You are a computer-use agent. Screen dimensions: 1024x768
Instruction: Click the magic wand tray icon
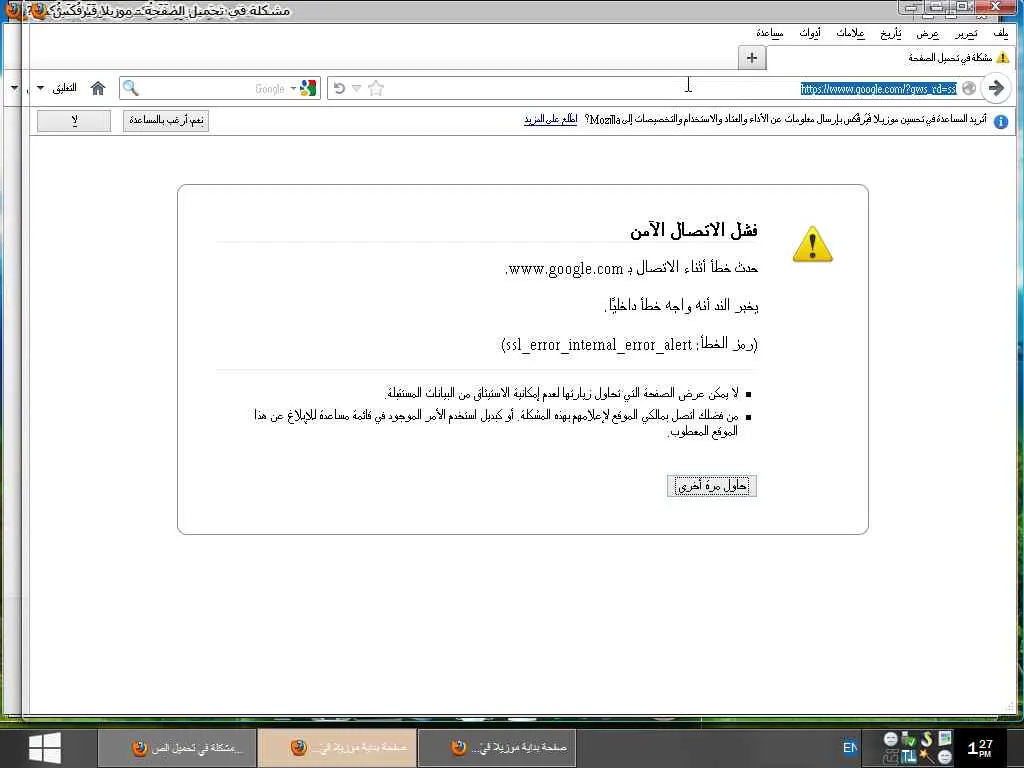(927, 756)
